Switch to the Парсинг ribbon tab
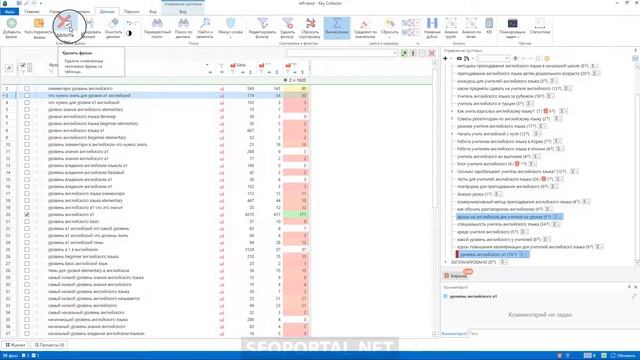This screenshot has height=360, width=640. tap(131, 11)
